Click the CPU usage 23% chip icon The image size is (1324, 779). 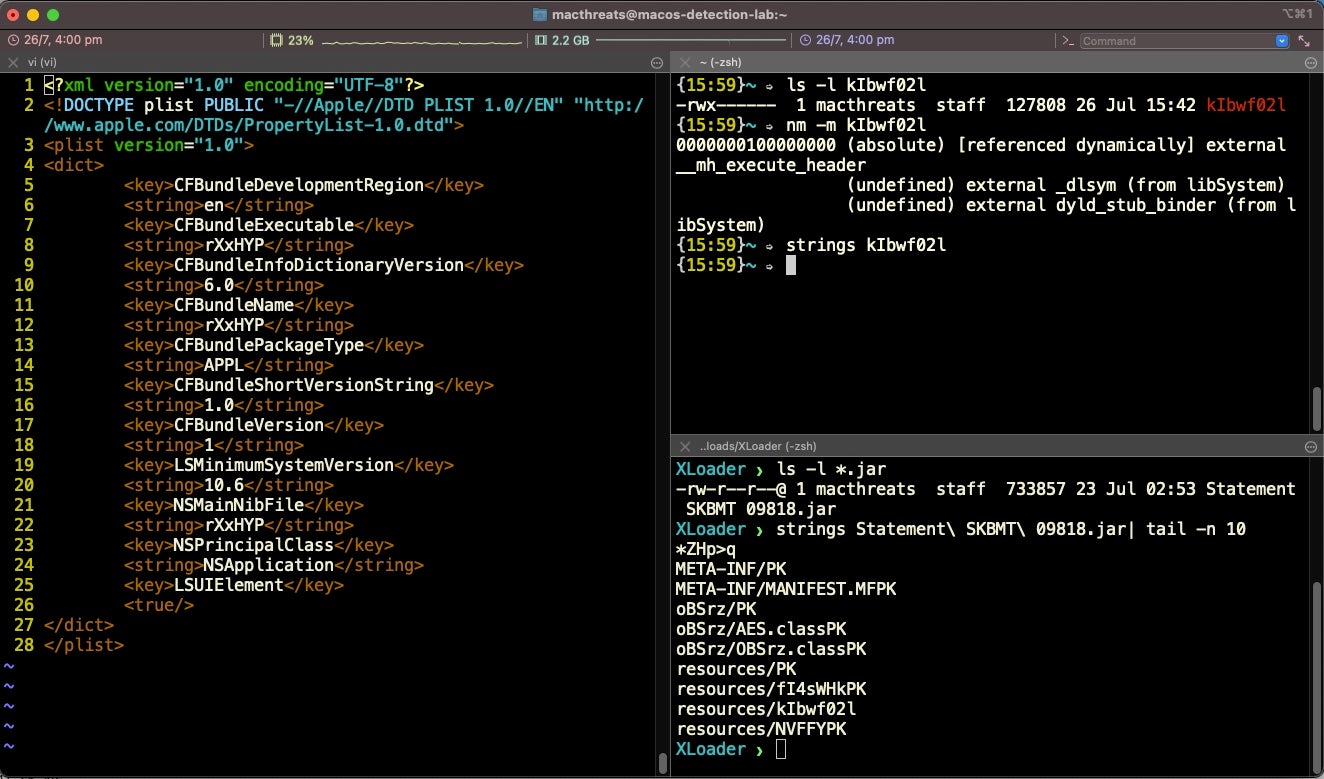[x=277, y=41]
